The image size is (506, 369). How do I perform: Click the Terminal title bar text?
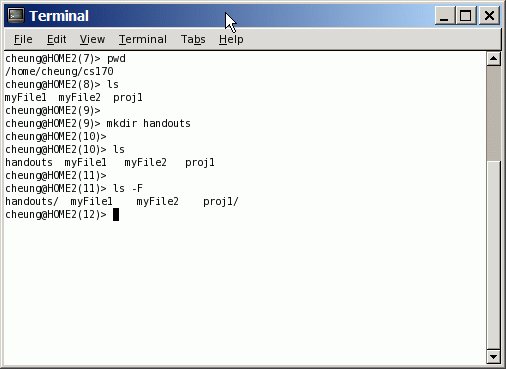pos(59,16)
